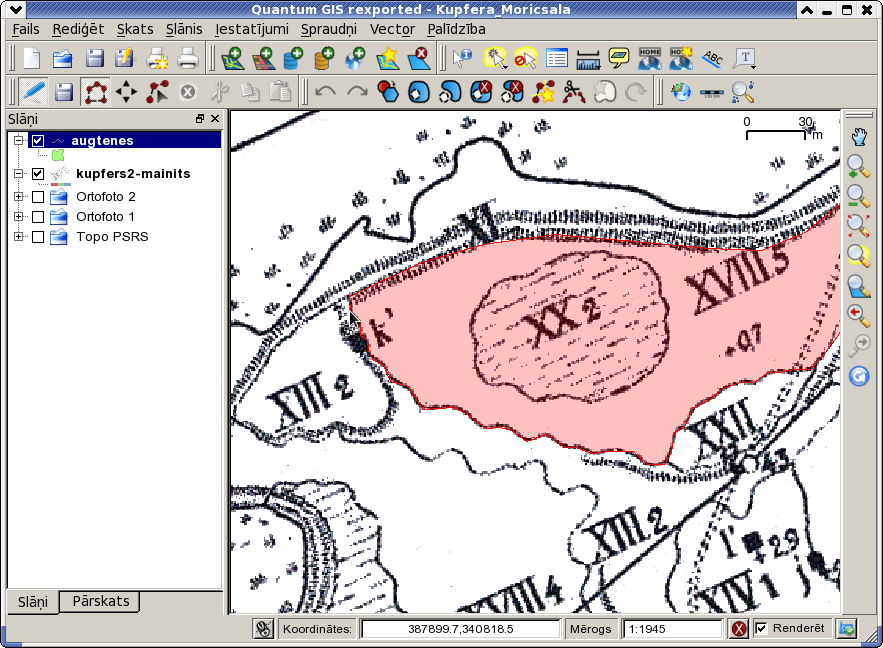Add a WMS layer globe icon
This screenshot has height=648, width=883.
(x=355, y=58)
